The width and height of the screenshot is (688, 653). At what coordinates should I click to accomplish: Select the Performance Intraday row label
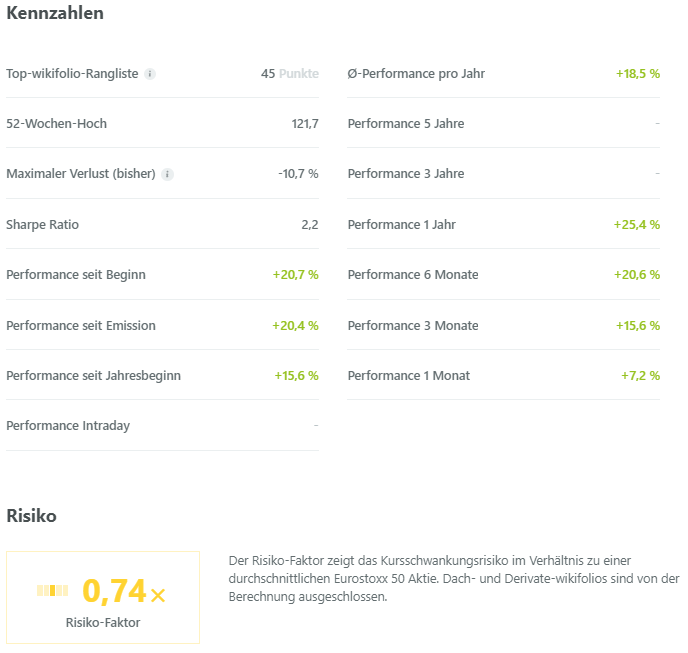pos(68,426)
